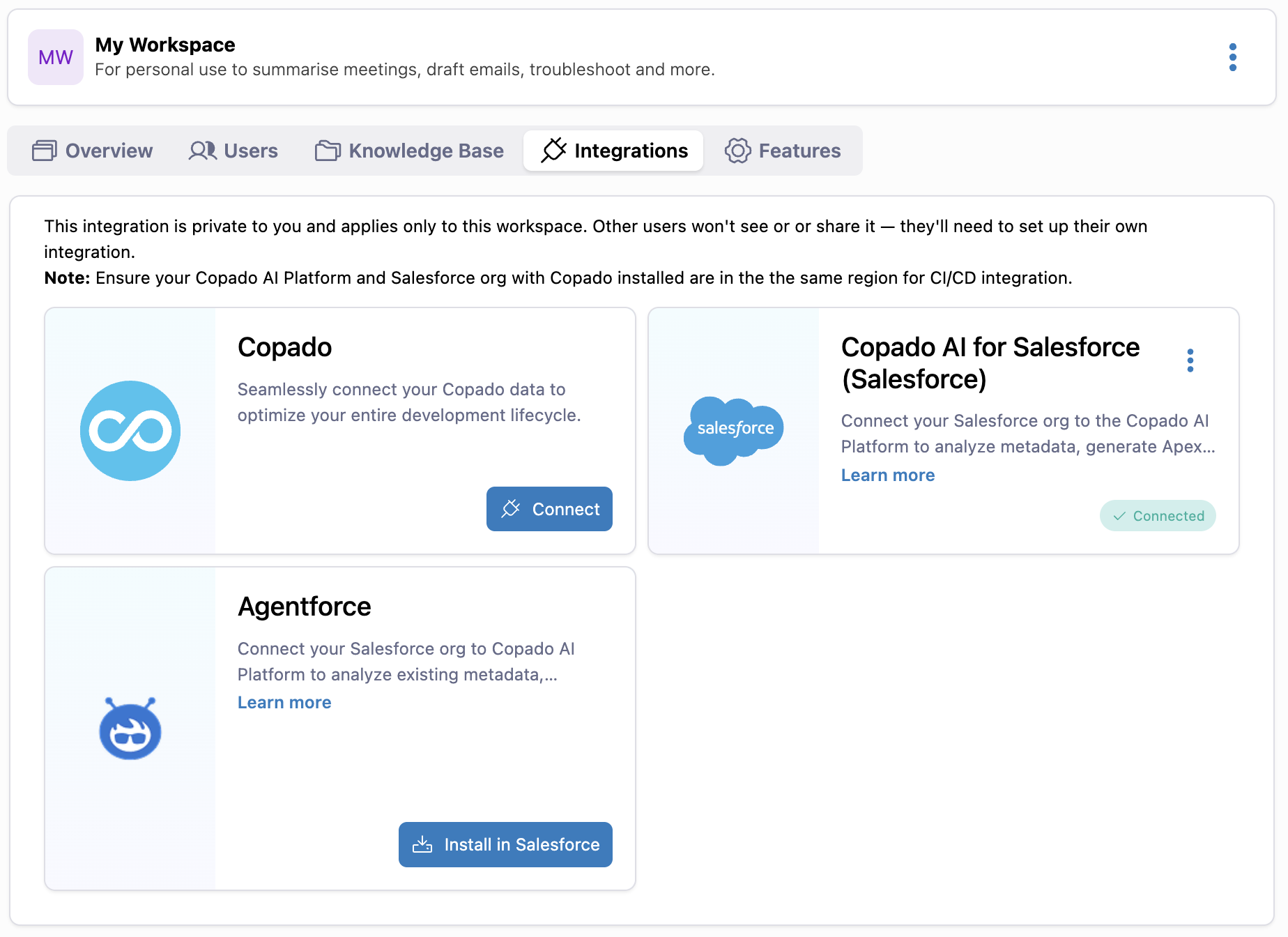Image resolution: width=1288 pixels, height=937 pixels.
Task: Open Learn more link on Salesforce card
Action: [x=887, y=475]
